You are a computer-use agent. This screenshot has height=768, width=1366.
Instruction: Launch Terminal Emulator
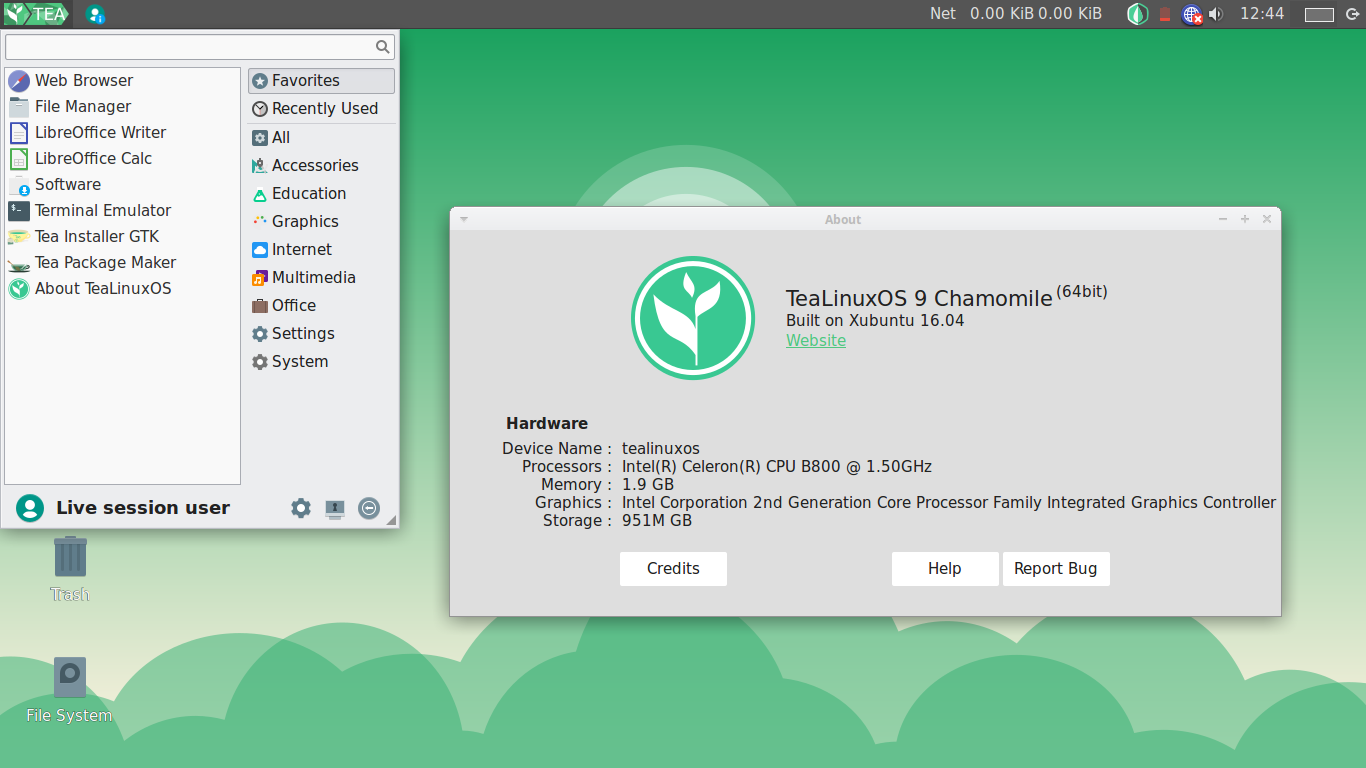(123, 211)
